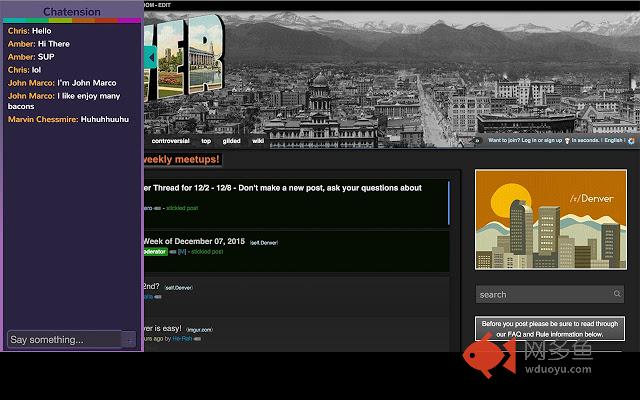Collapse the chat panel with the teal arrow
This screenshot has height=400, width=640.
pyautogui.click(x=150, y=58)
